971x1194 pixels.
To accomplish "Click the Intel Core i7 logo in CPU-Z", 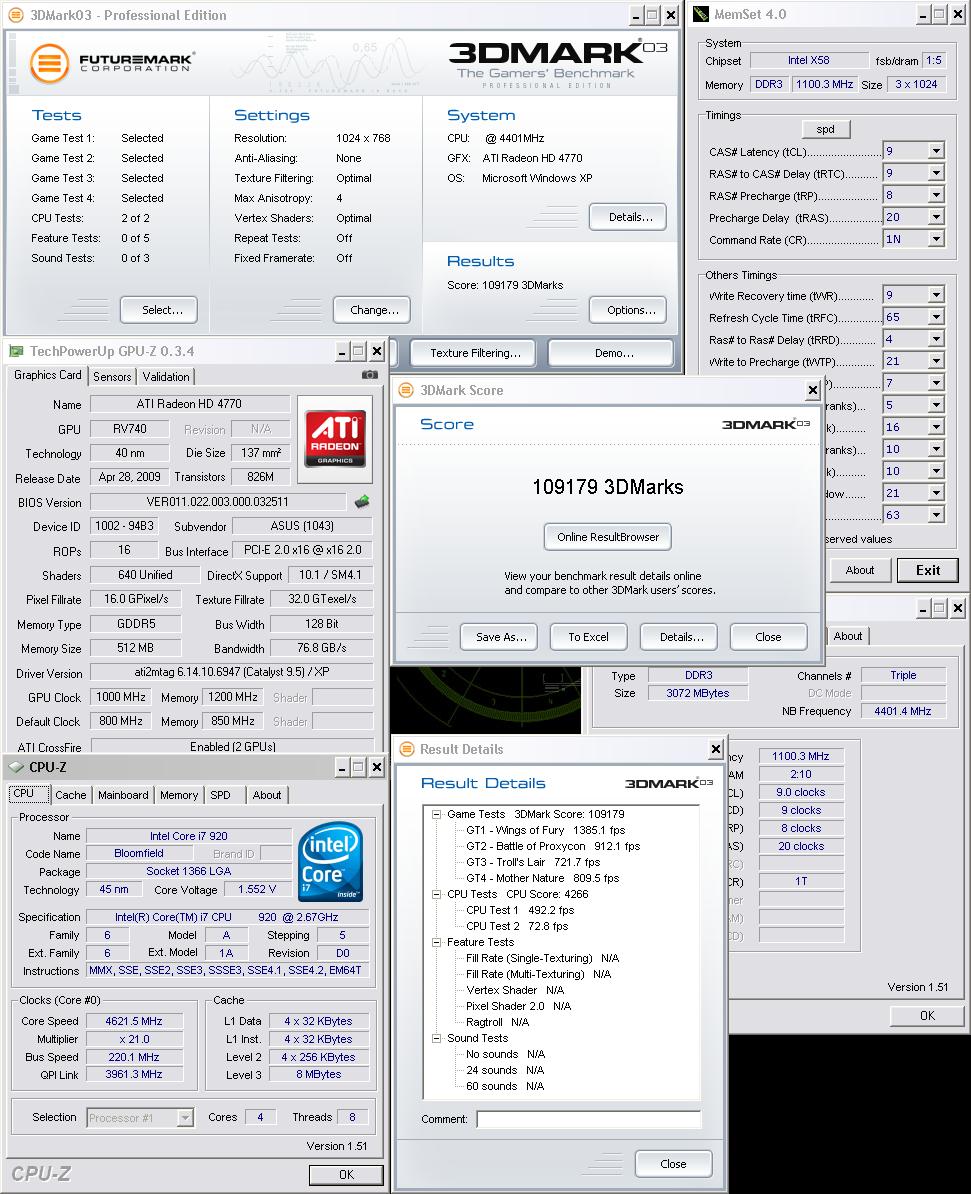I will click(331, 861).
